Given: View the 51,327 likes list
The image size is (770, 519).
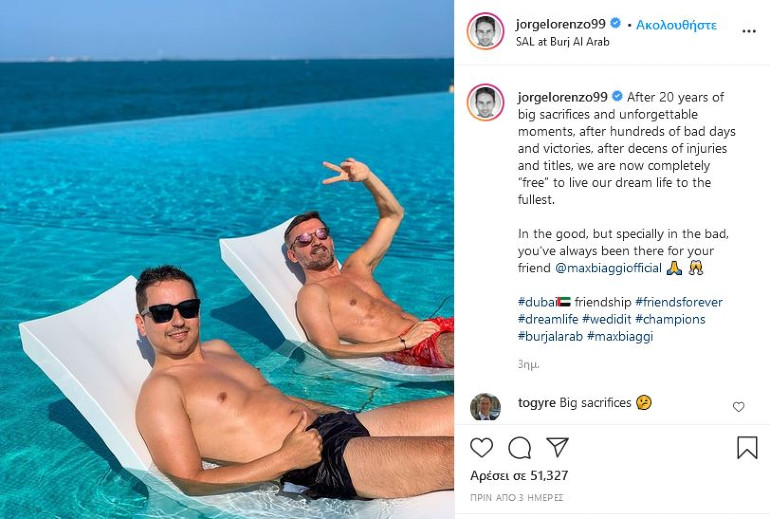Looking at the screenshot, I should 519,475.
